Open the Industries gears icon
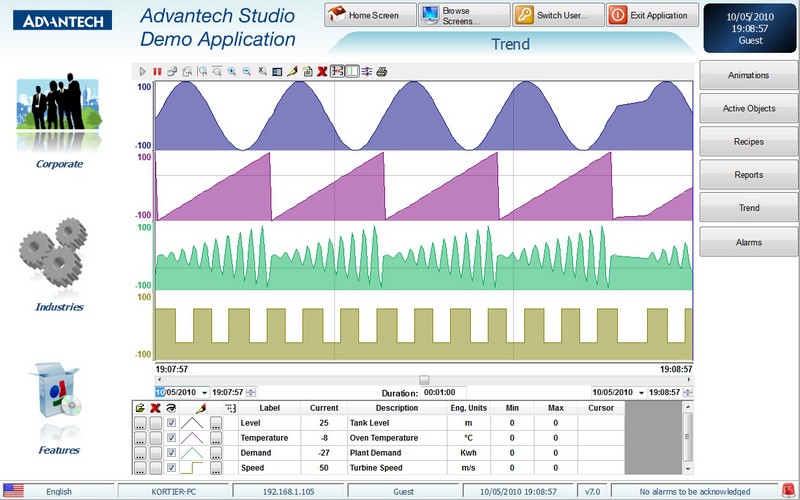Viewport: 800px width, 500px height. (x=53, y=252)
